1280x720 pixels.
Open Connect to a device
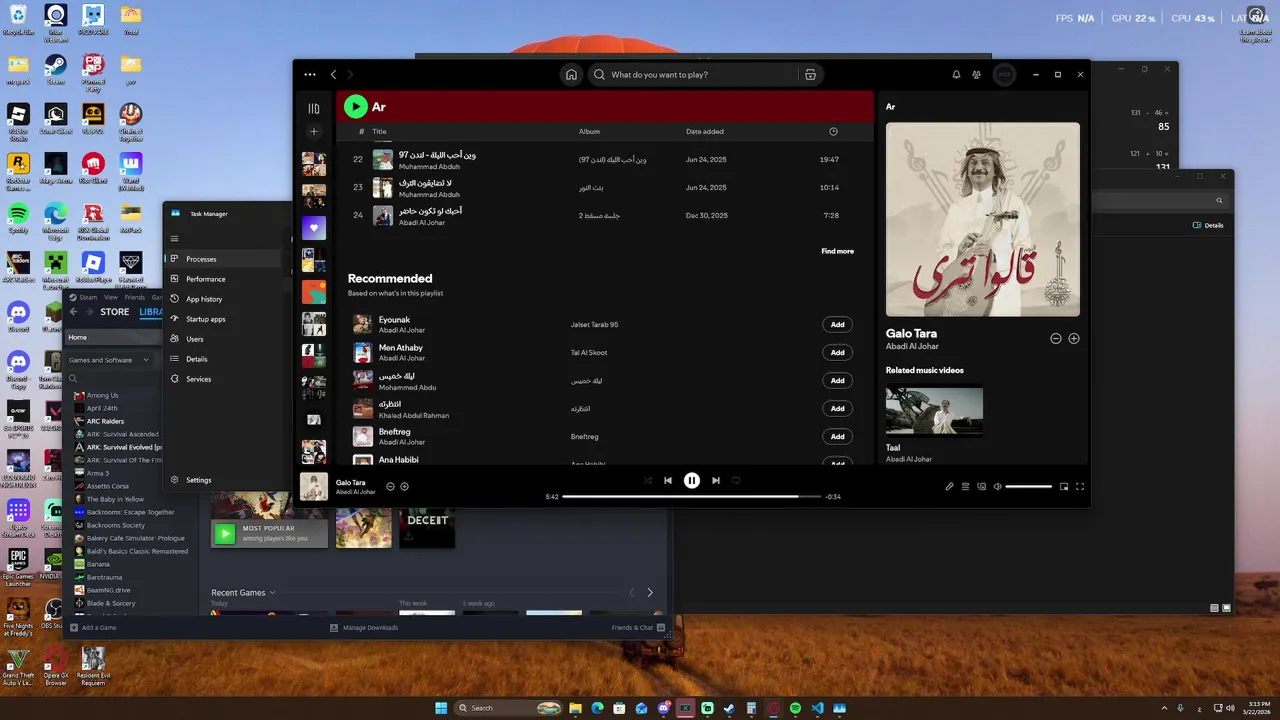click(981, 486)
